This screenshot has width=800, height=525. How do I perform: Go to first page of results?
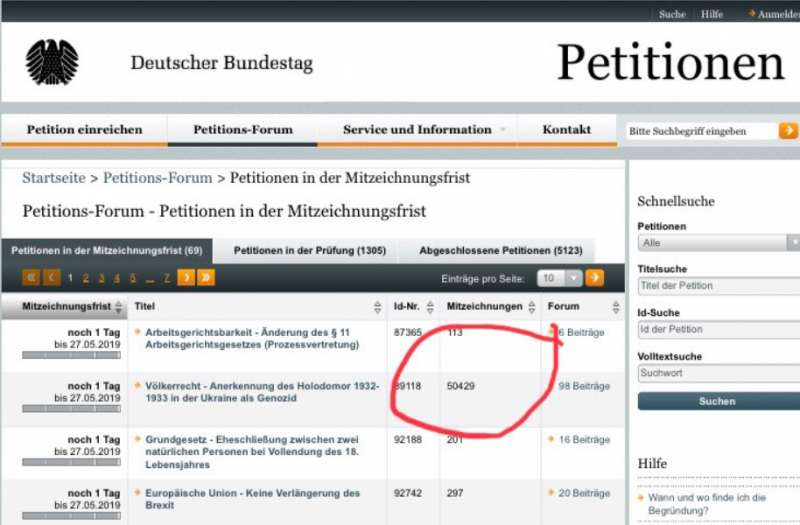31,278
